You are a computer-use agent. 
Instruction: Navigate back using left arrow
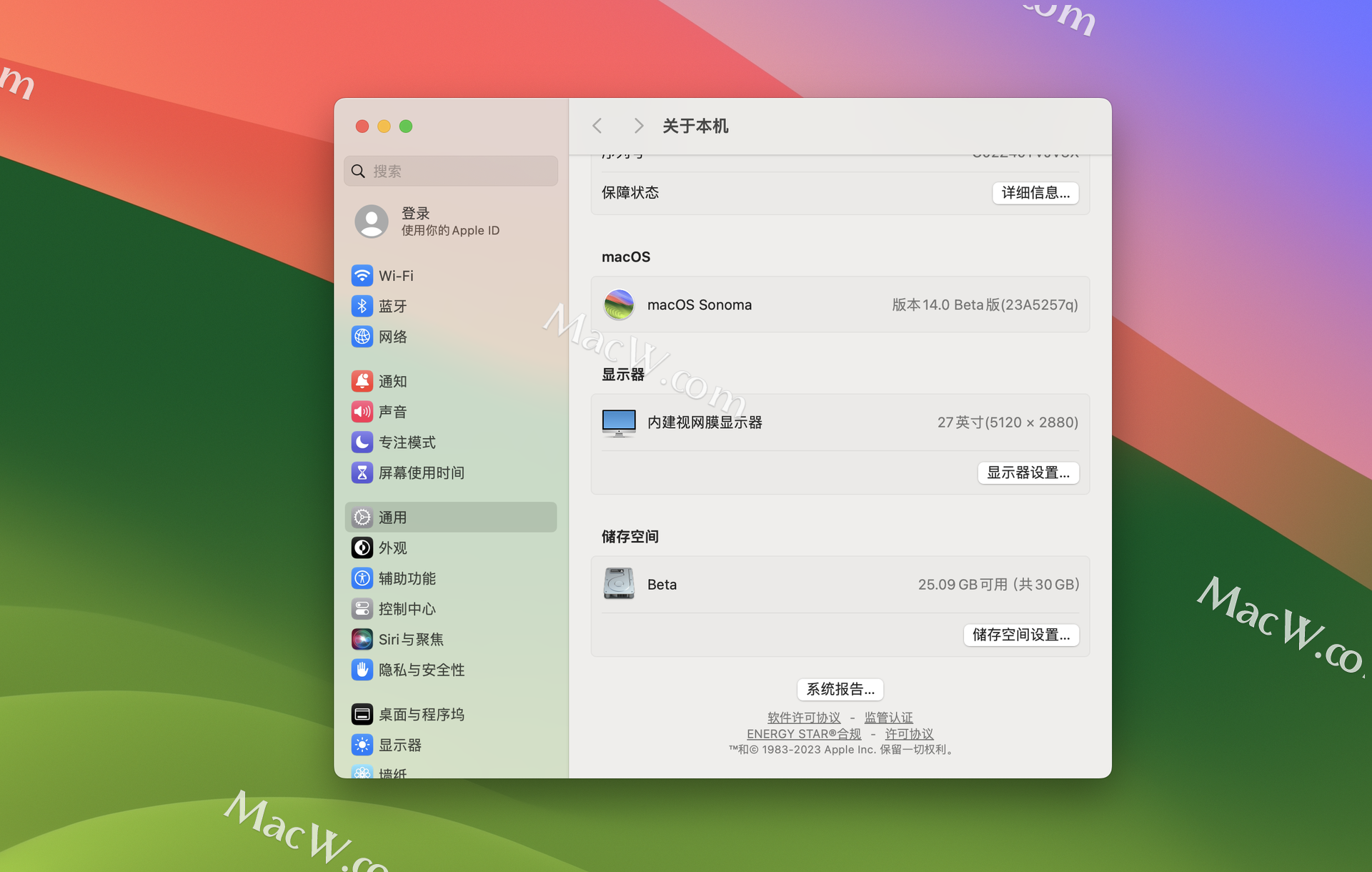tap(597, 125)
